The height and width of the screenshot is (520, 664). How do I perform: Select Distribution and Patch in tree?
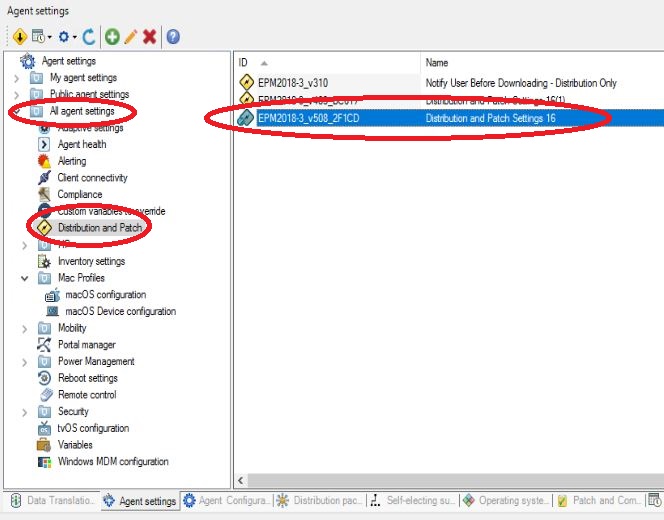point(99,228)
